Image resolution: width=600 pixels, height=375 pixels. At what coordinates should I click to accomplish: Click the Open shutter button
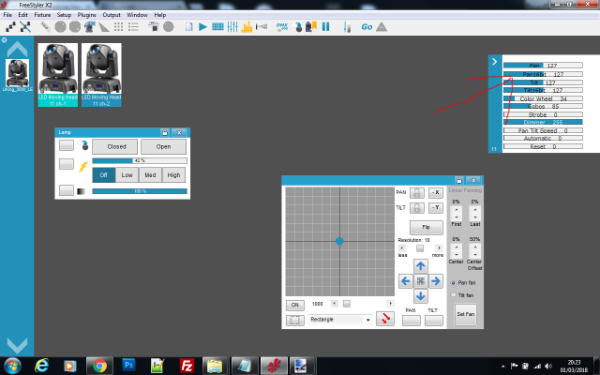163,147
